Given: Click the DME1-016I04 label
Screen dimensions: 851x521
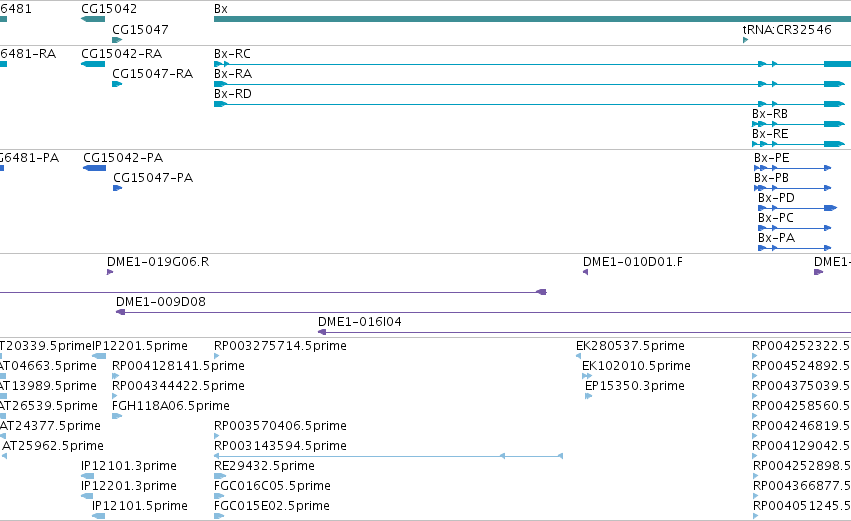Looking at the screenshot, I should tap(360, 322).
